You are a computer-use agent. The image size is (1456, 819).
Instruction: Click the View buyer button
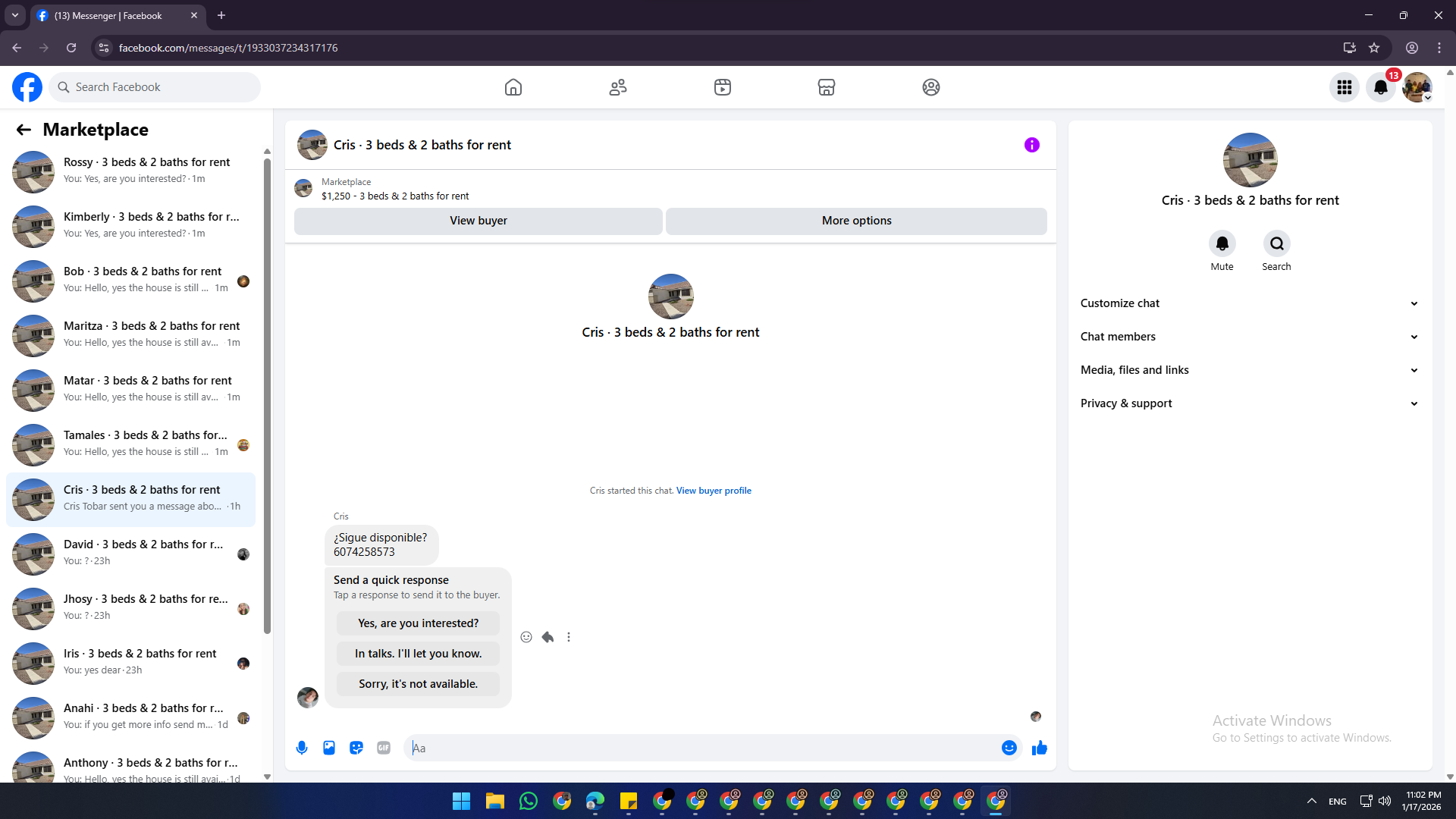pyautogui.click(x=478, y=221)
